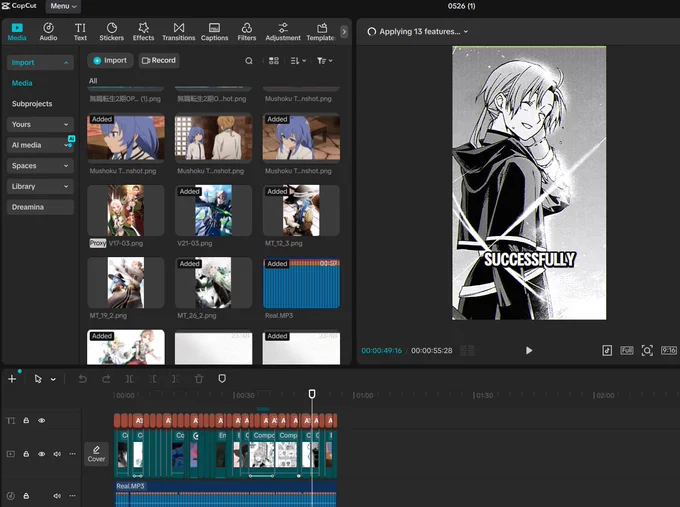The image size is (680, 507).
Task: Select the All filter tab
Action: pos(93,81)
